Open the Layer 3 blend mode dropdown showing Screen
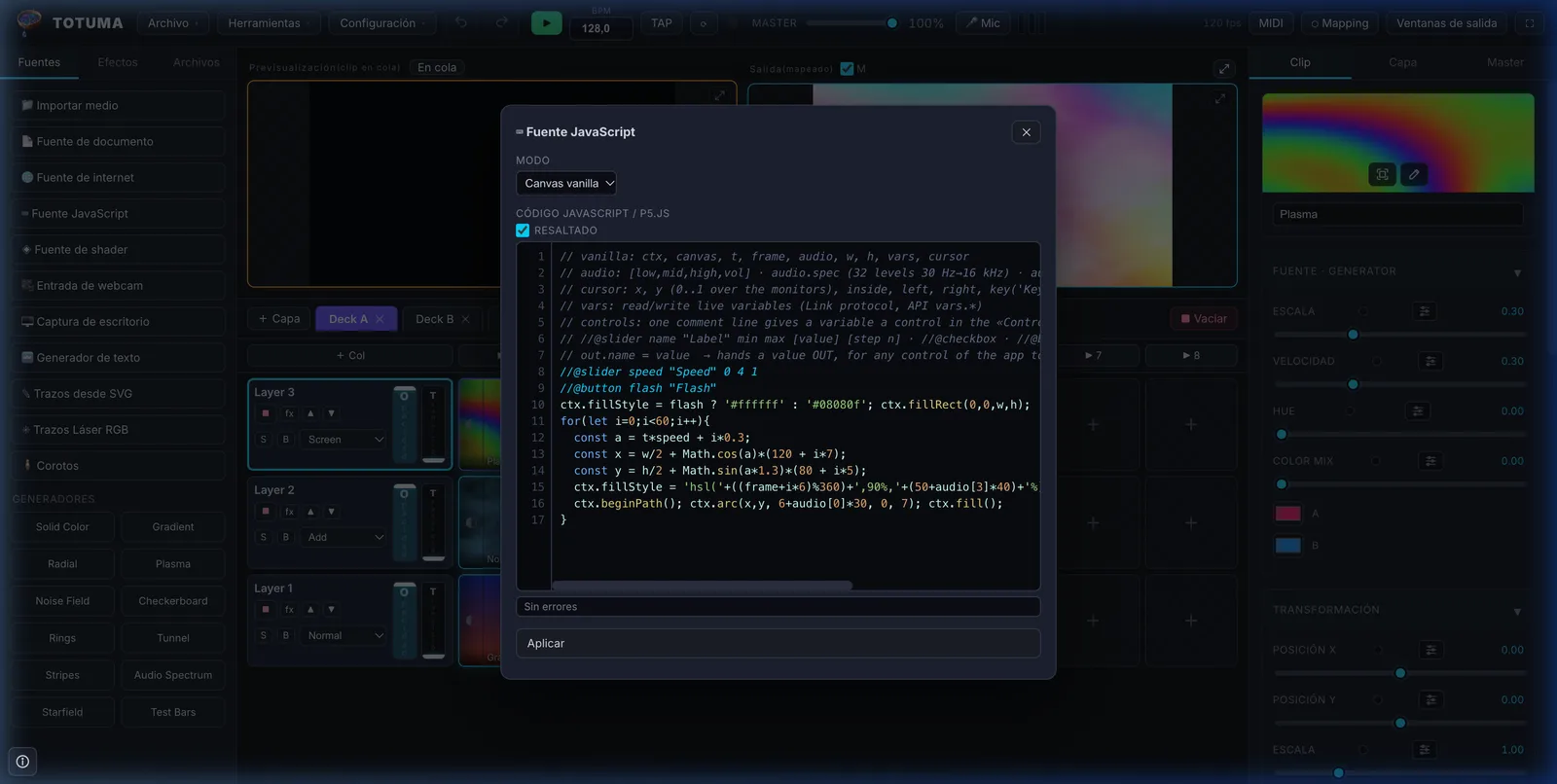Screen dimensions: 1557x784 344,440
